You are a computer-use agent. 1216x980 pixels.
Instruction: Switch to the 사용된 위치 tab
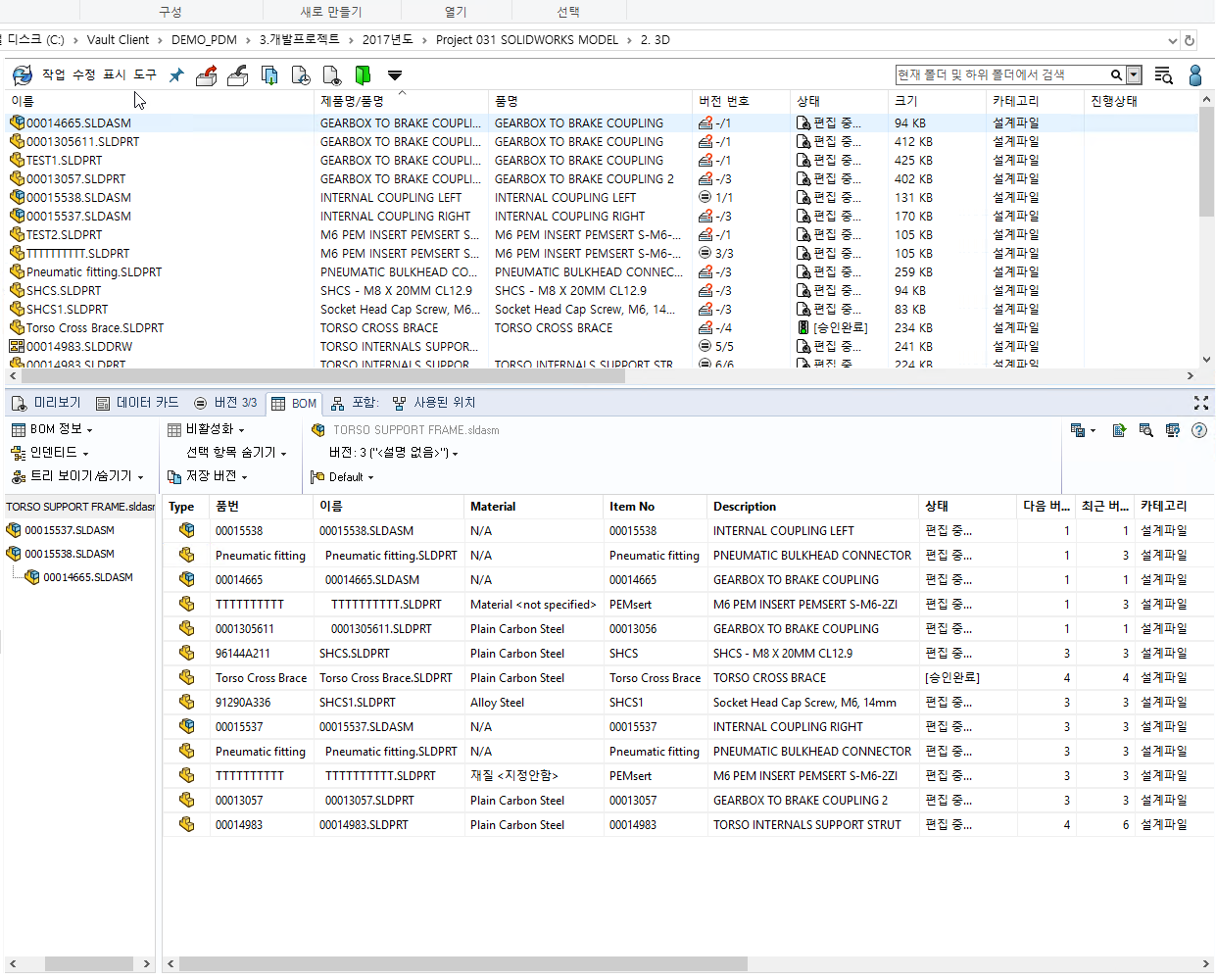[433, 403]
